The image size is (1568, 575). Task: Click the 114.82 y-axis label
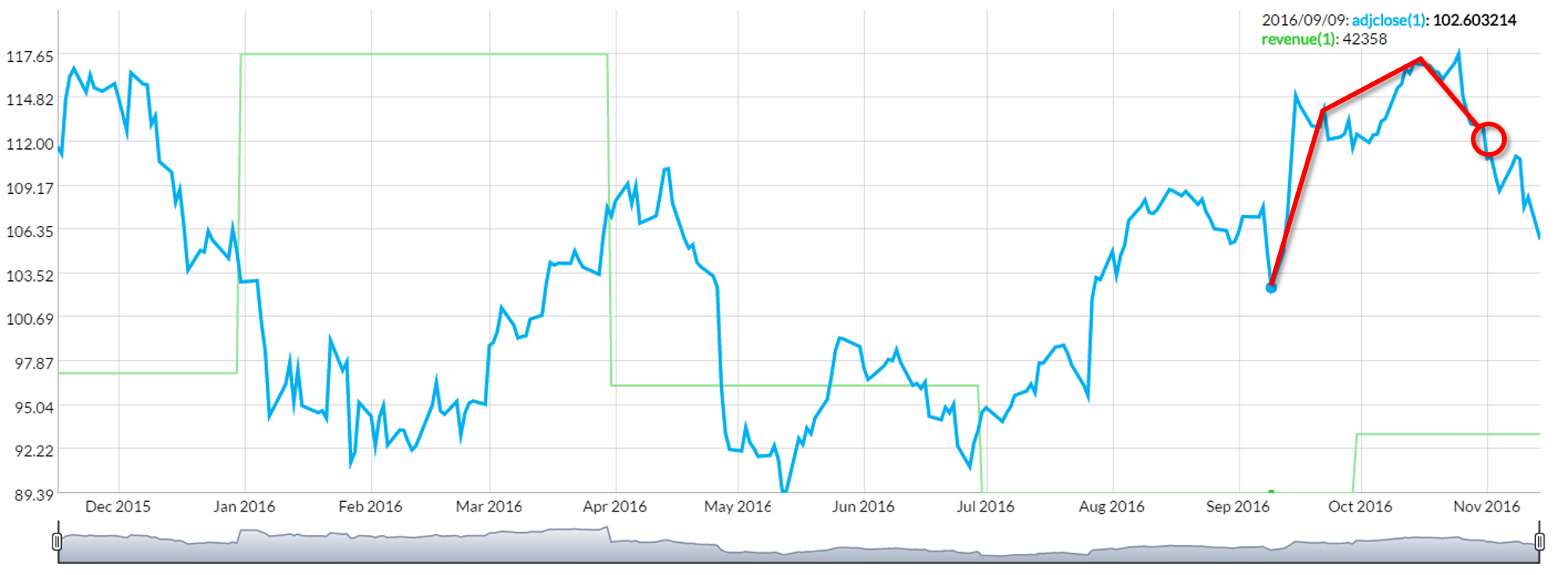coord(30,100)
